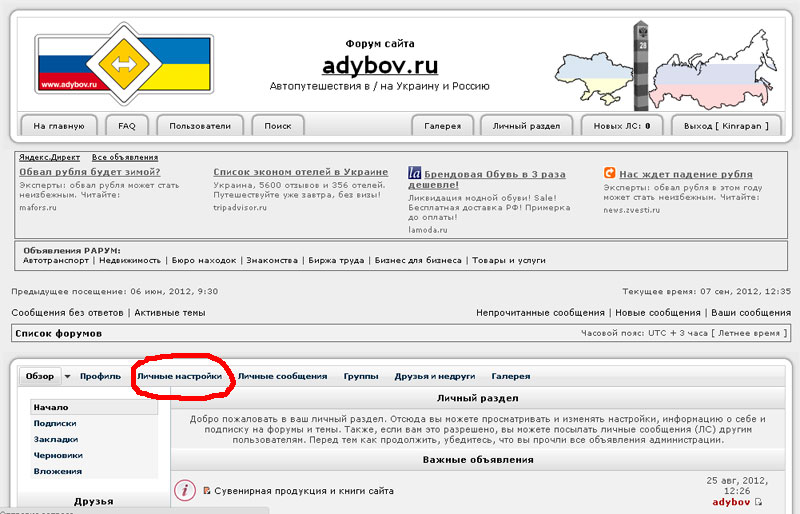
Task: Open the Непрочитанные сообщения link
Action: [x=540, y=313]
